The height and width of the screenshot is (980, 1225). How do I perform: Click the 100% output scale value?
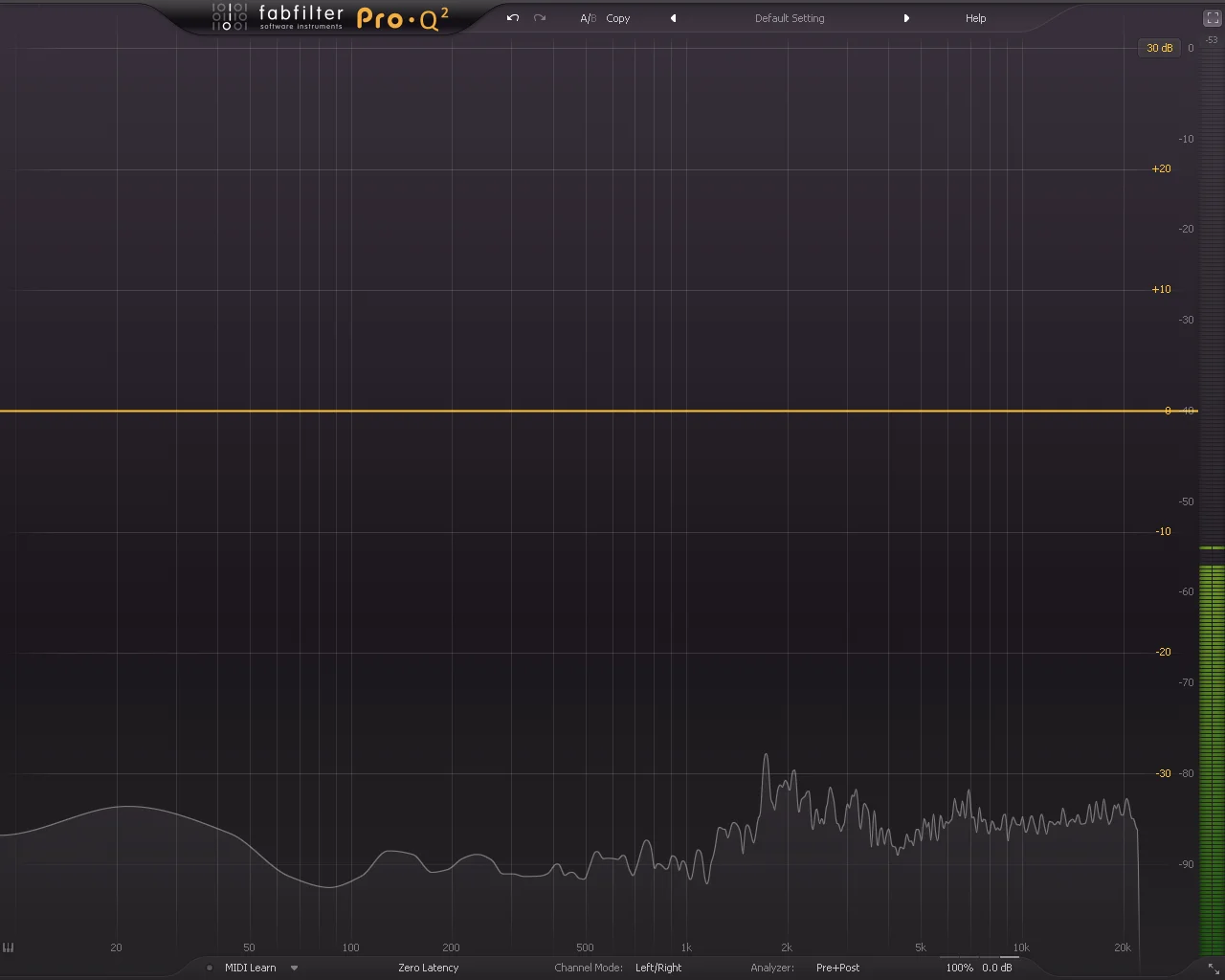point(959,968)
